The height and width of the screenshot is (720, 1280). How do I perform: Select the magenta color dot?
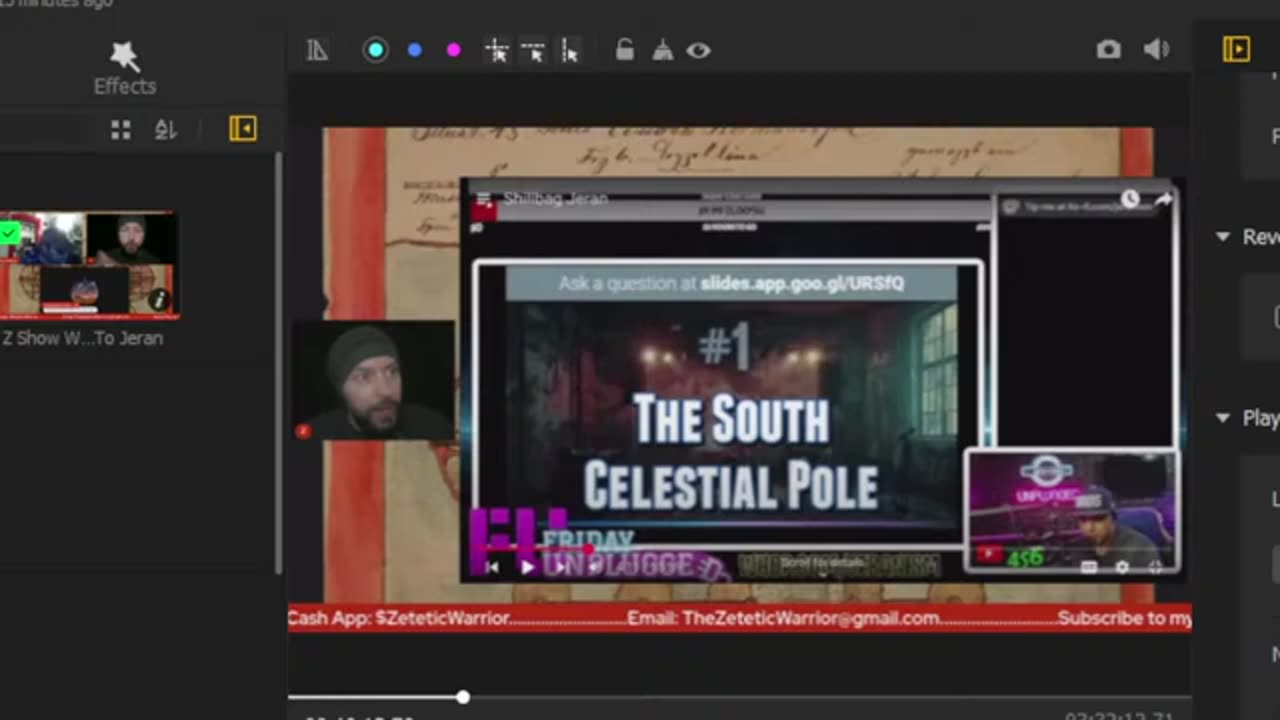click(x=453, y=50)
